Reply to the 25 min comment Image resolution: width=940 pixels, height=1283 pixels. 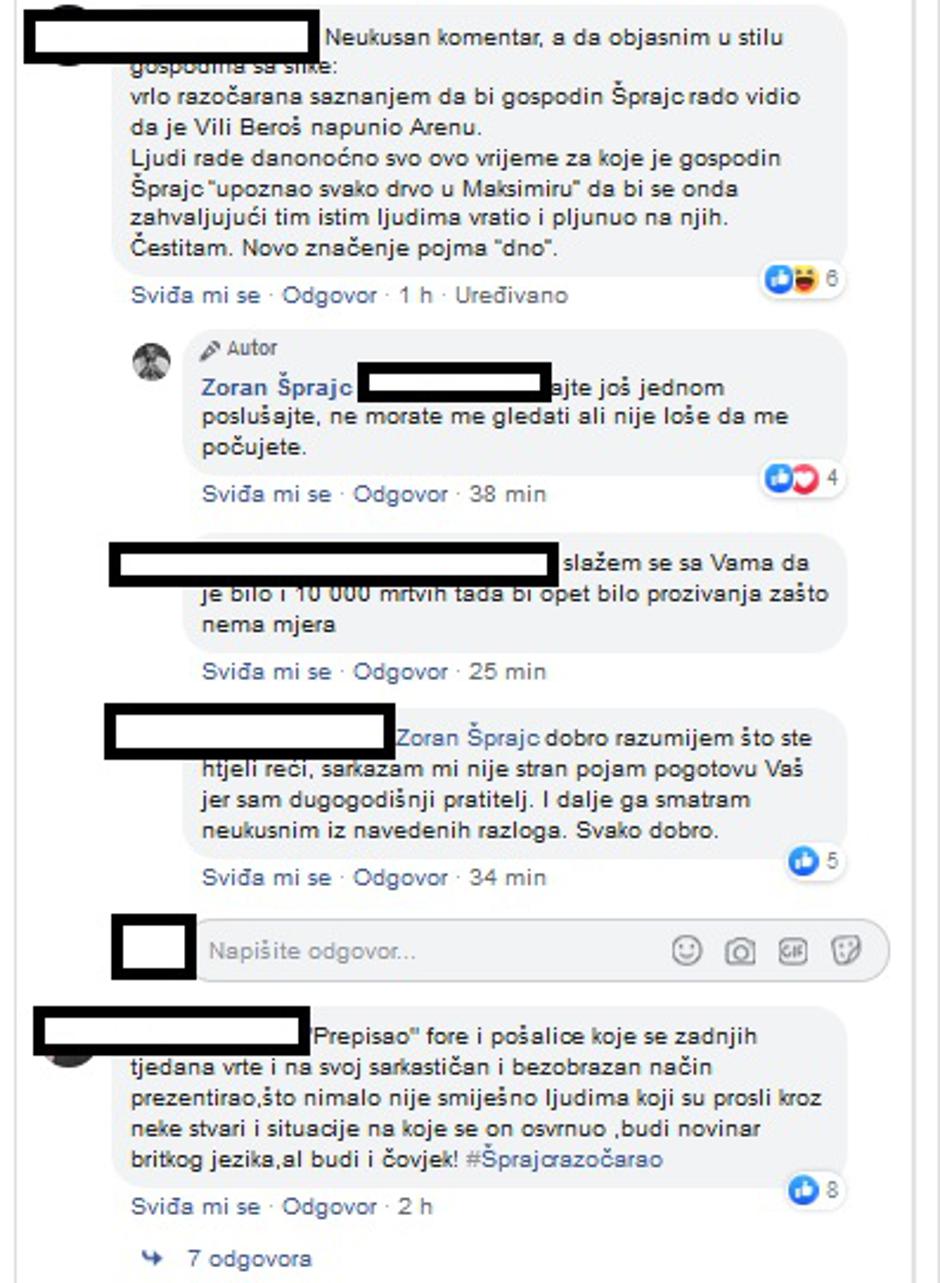400,671
